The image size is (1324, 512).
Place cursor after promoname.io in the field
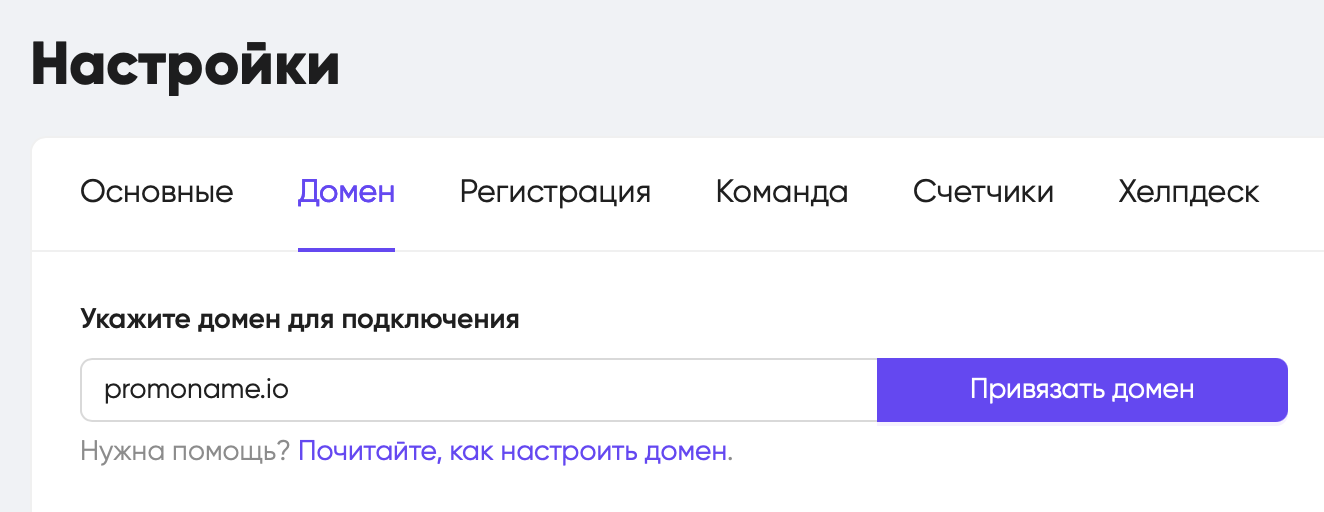coord(292,390)
